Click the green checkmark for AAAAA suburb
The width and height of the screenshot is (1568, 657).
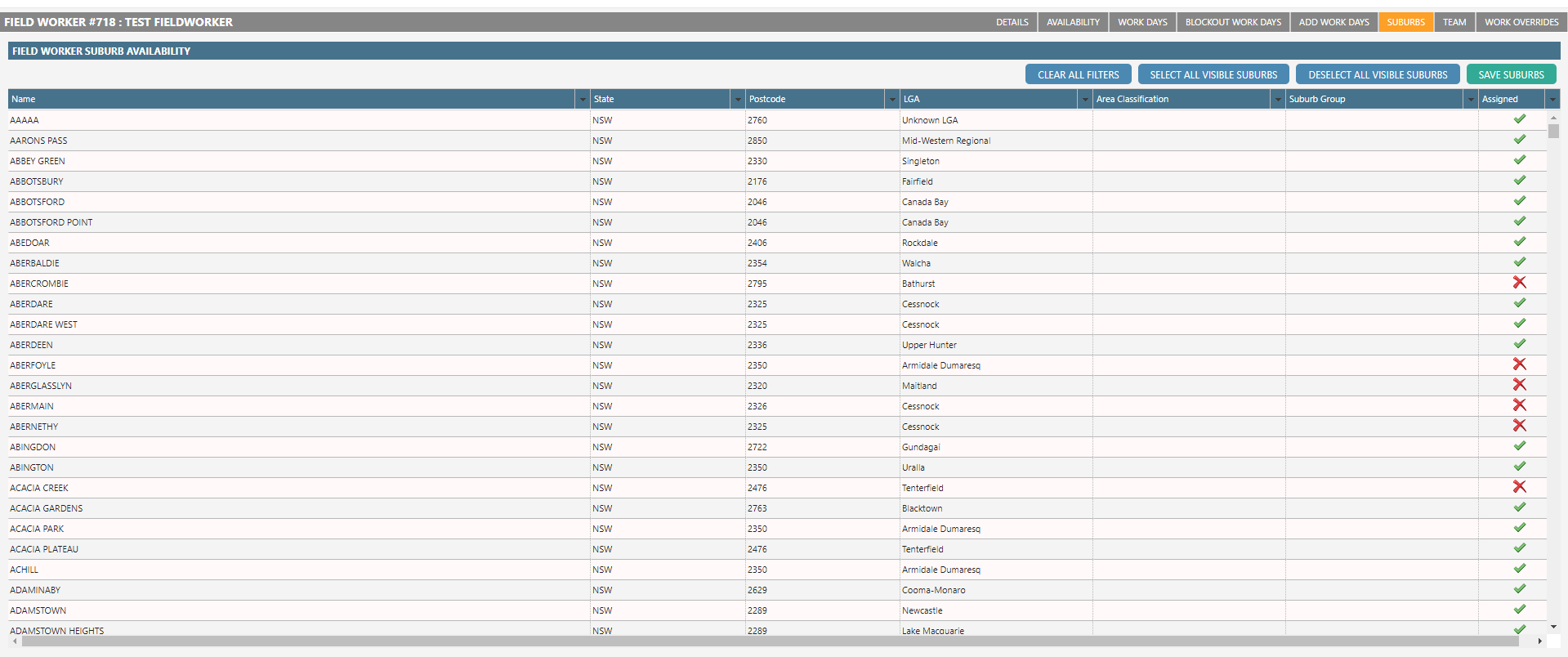[x=1519, y=119]
